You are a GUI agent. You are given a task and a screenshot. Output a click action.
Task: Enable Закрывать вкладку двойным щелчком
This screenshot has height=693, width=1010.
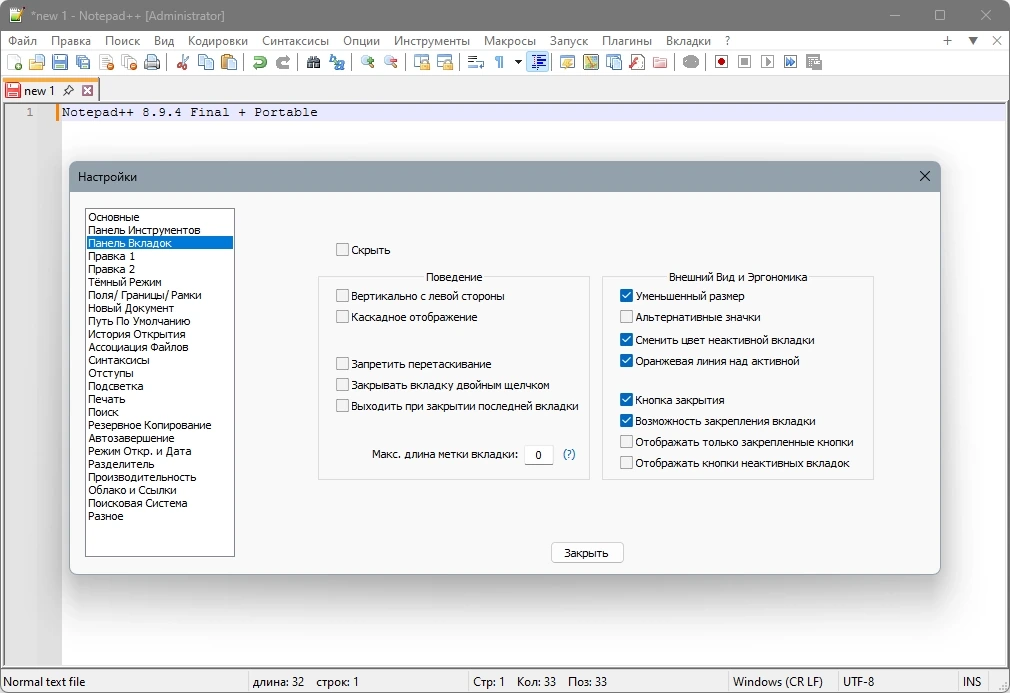(342, 385)
